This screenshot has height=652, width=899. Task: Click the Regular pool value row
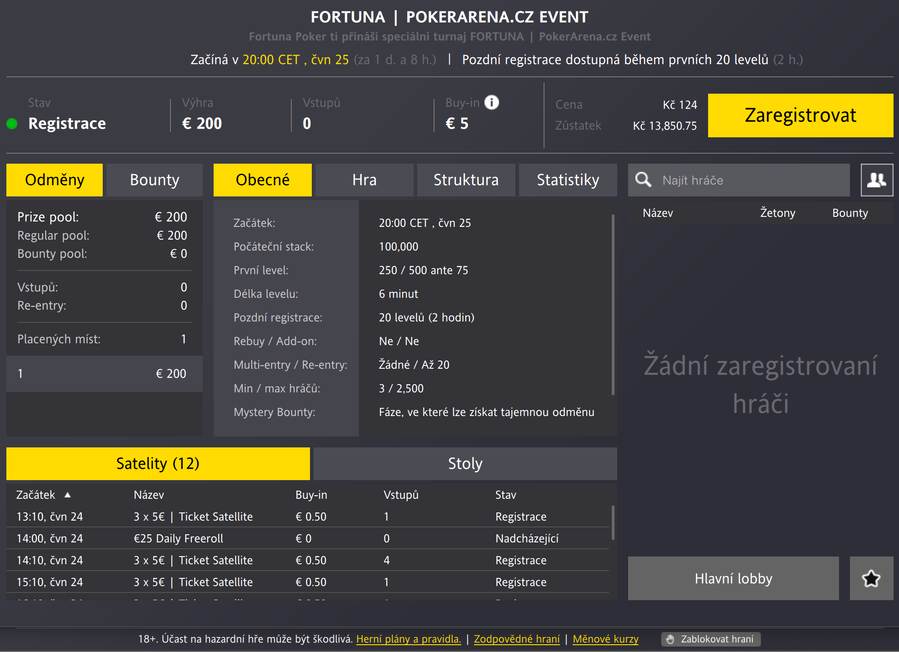(x=102, y=235)
